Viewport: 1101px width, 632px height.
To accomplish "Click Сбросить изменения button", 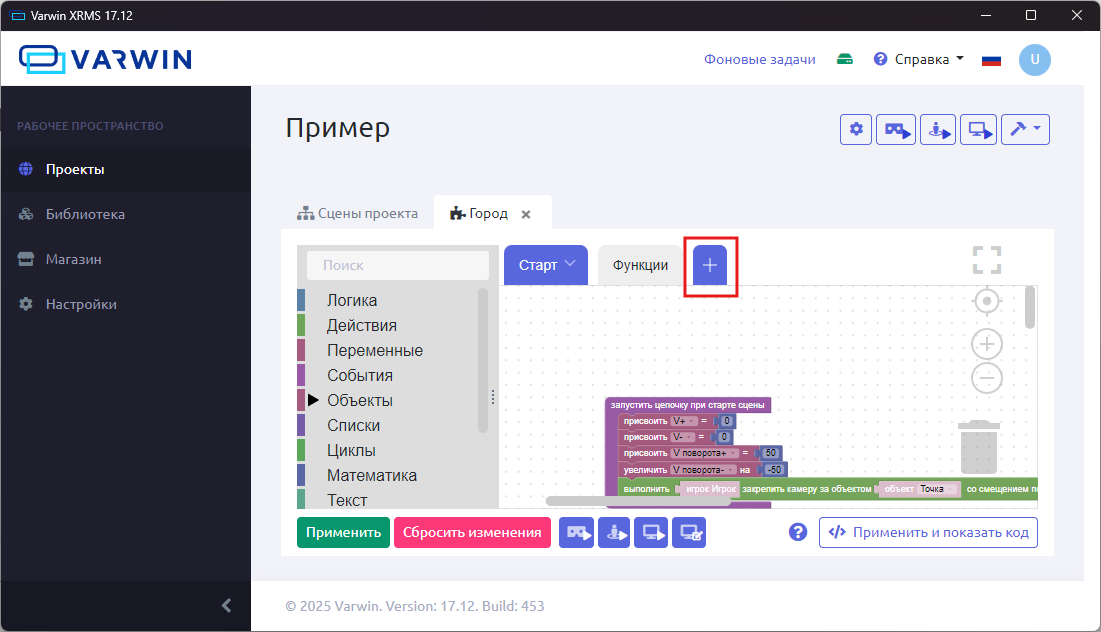I will pos(472,533).
